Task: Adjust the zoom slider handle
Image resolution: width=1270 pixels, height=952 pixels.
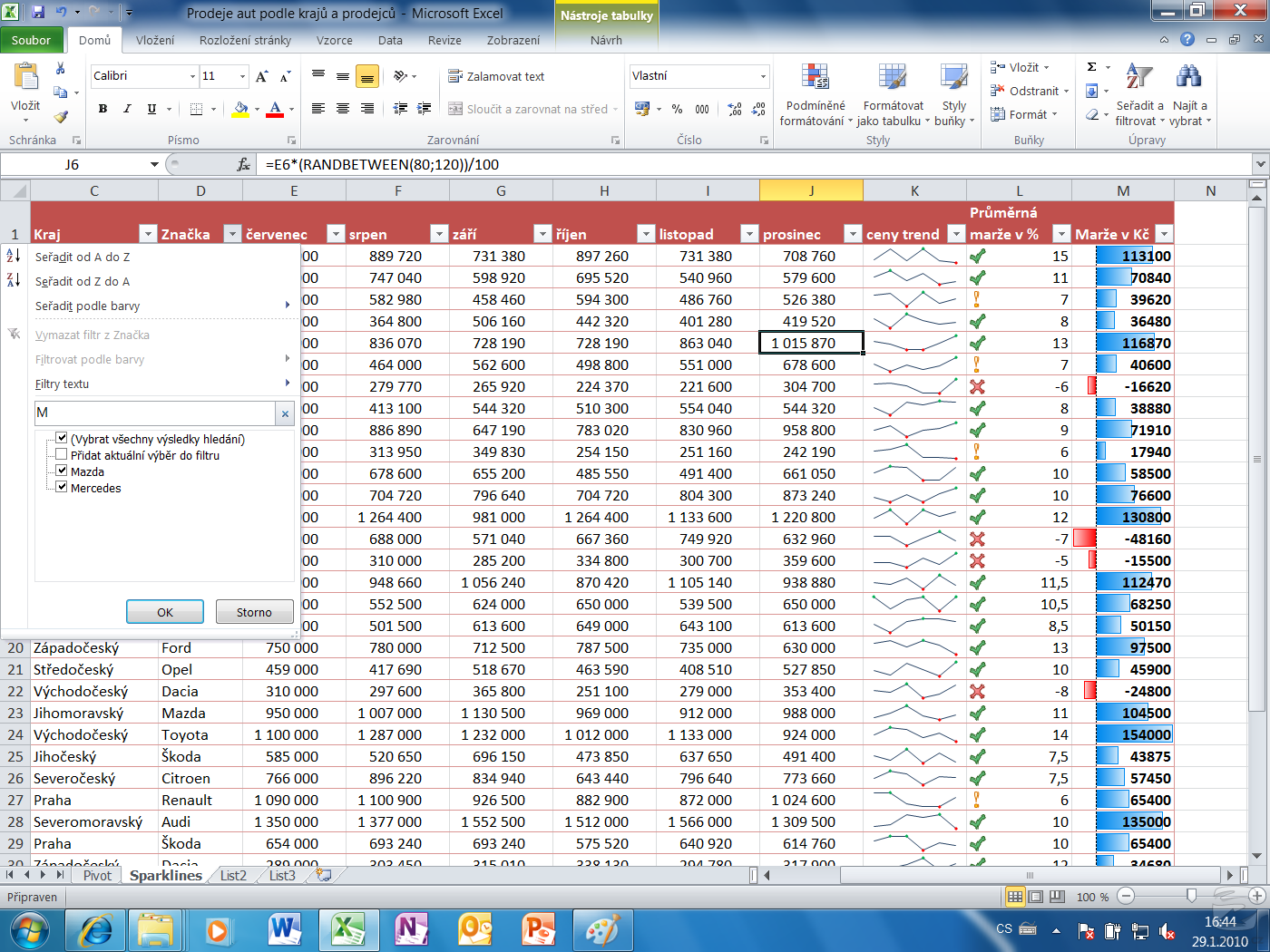Action: pyautogui.click(x=1191, y=896)
